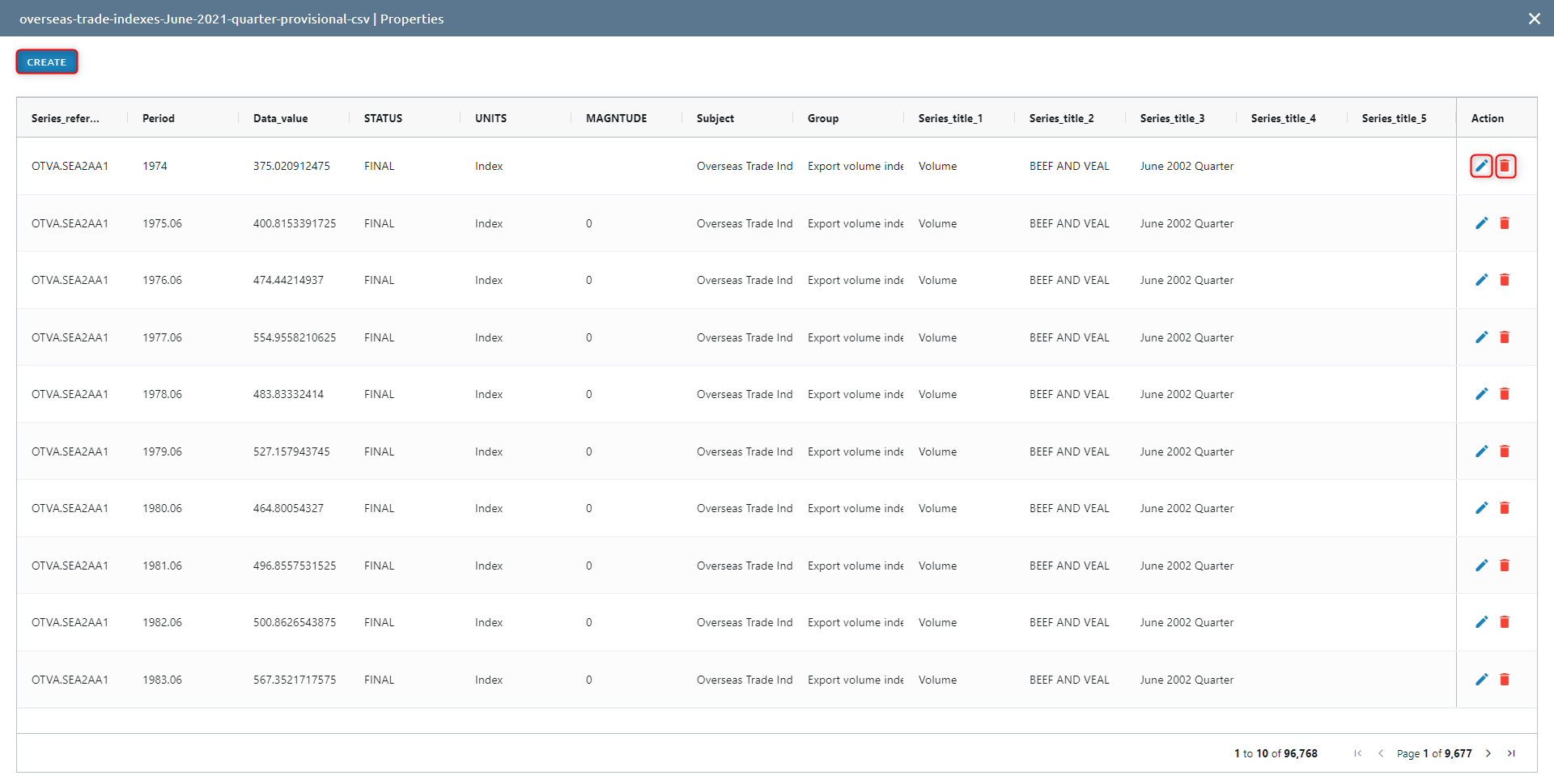
Task: Sort by Period column header
Action: (x=159, y=118)
